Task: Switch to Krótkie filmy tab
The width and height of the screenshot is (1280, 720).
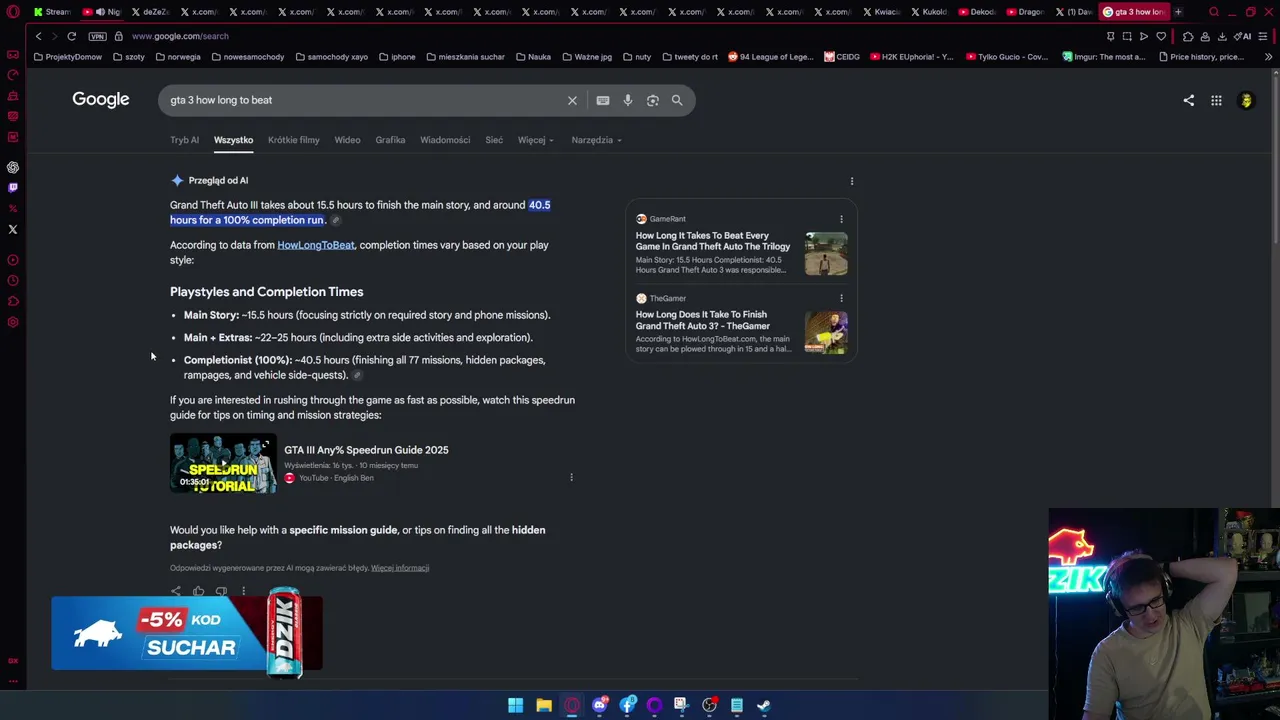Action: (x=294, y=140)
